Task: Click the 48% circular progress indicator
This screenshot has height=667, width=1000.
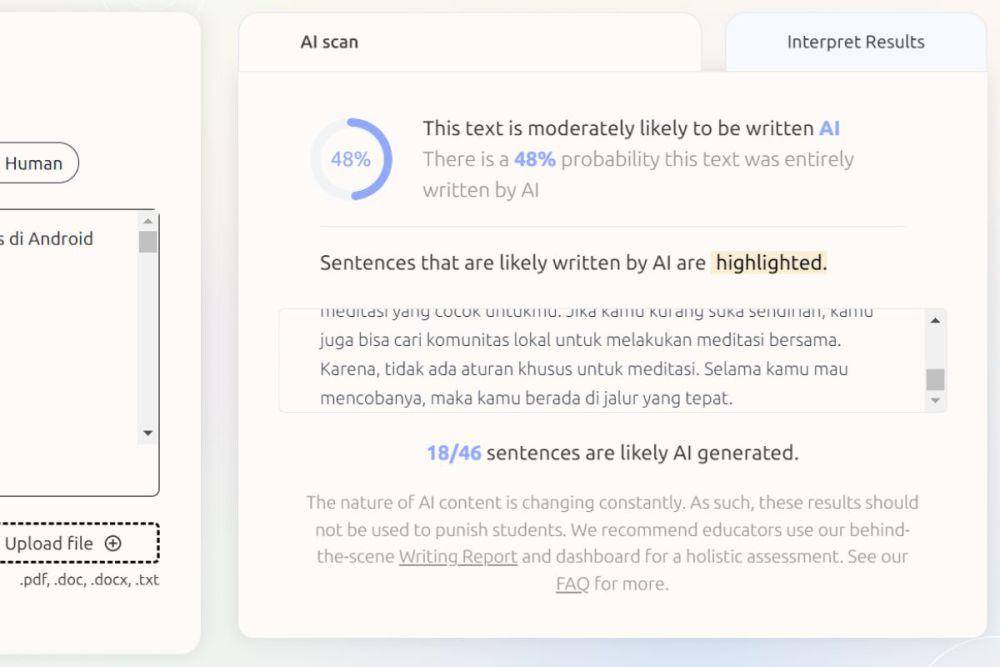Action: click(x=351, y=159)
